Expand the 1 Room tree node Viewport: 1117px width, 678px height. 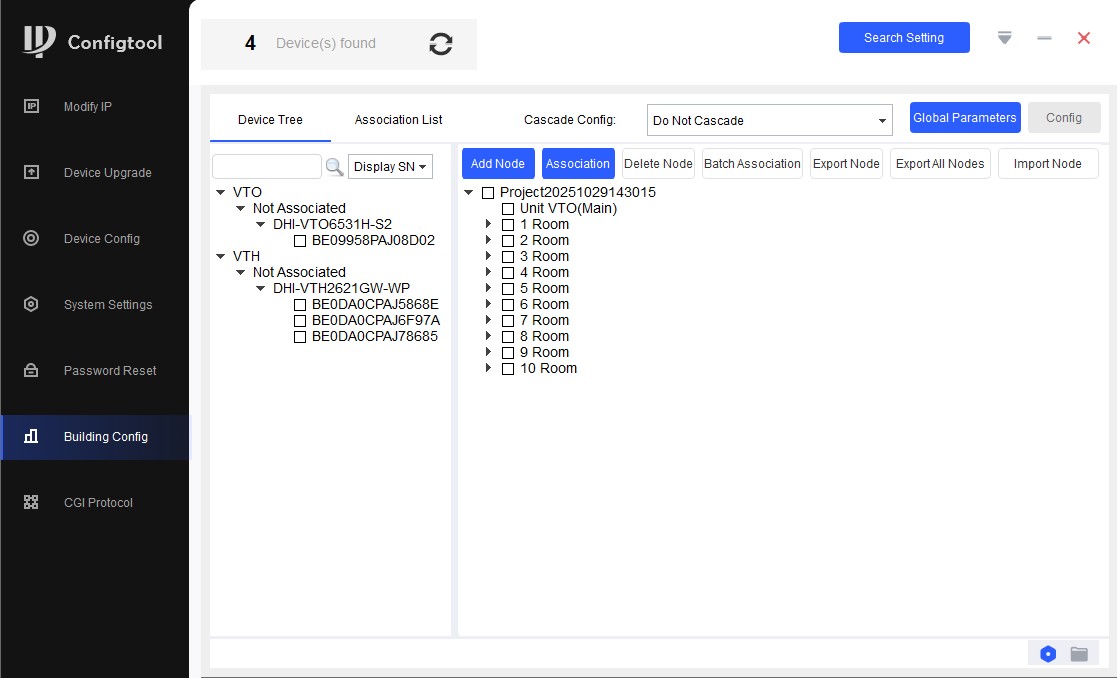pos(488,225)
